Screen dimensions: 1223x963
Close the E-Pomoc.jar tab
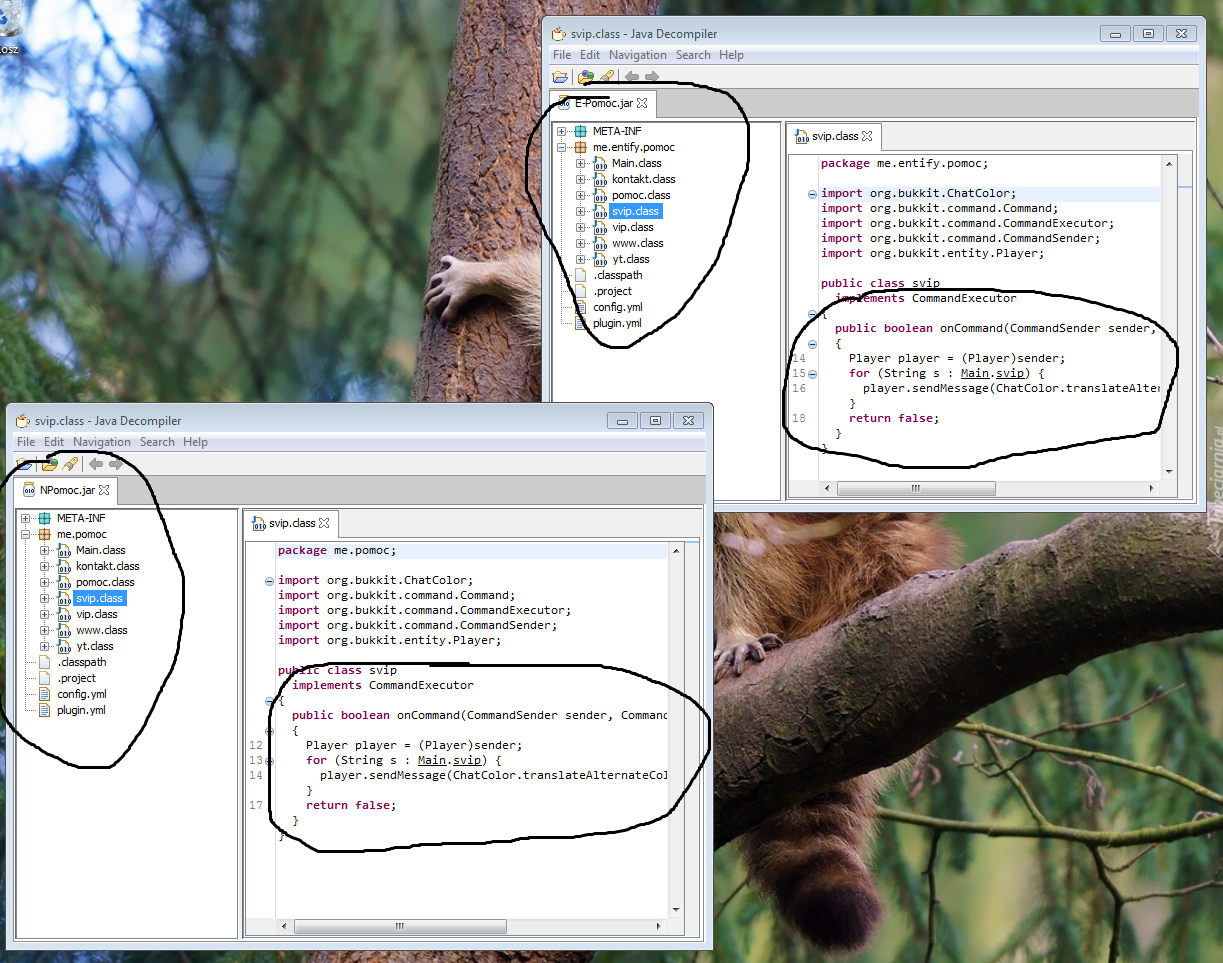[x=643, y=103]
